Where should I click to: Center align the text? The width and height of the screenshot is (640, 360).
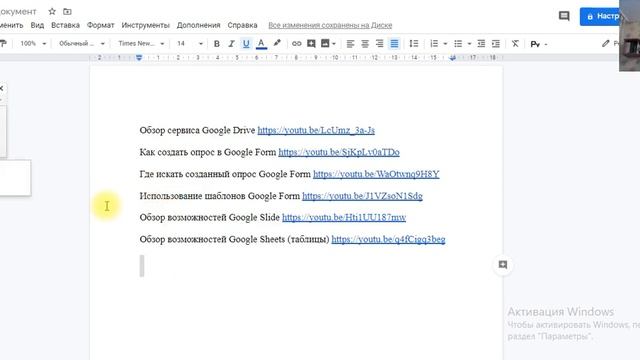point(365,44)
